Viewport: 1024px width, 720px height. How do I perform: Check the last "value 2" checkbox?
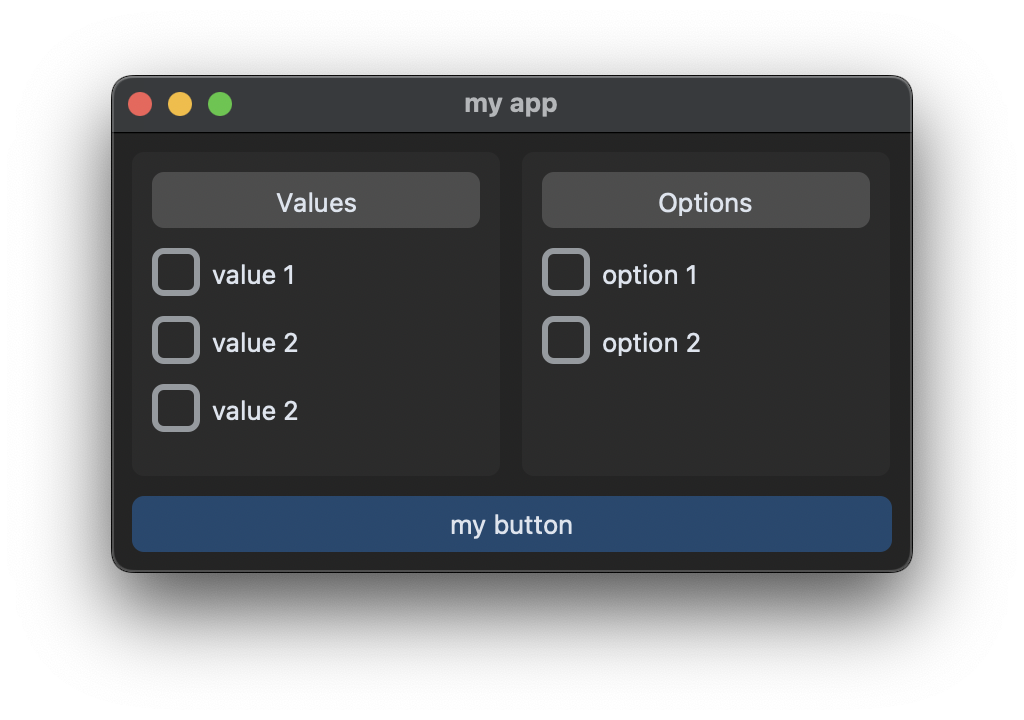coord(176,408)
